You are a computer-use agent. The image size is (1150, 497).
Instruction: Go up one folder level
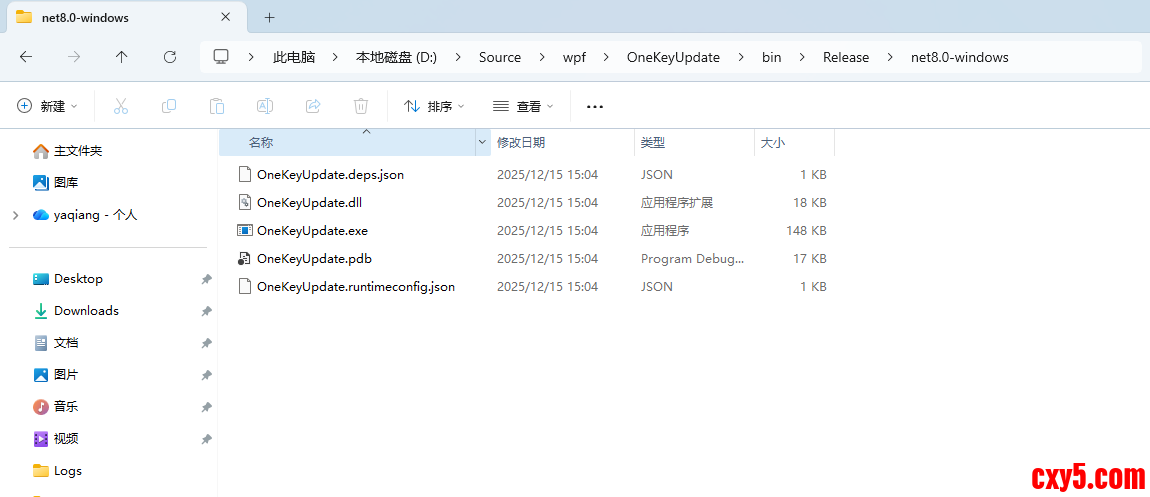click(122, 57)
